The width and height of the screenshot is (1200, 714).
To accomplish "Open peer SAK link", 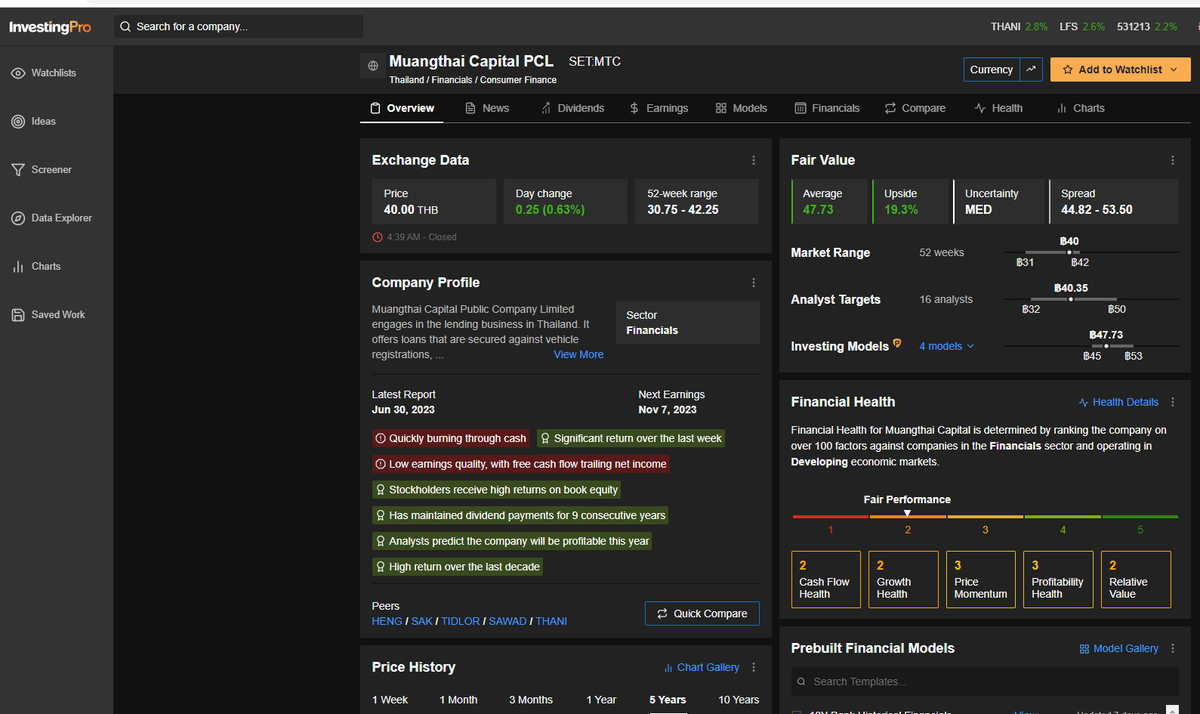I will [x=422, y=621].
